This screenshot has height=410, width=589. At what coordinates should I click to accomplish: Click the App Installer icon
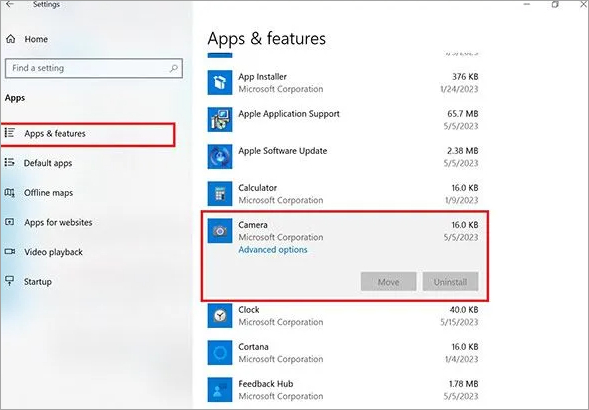[220, 82]
